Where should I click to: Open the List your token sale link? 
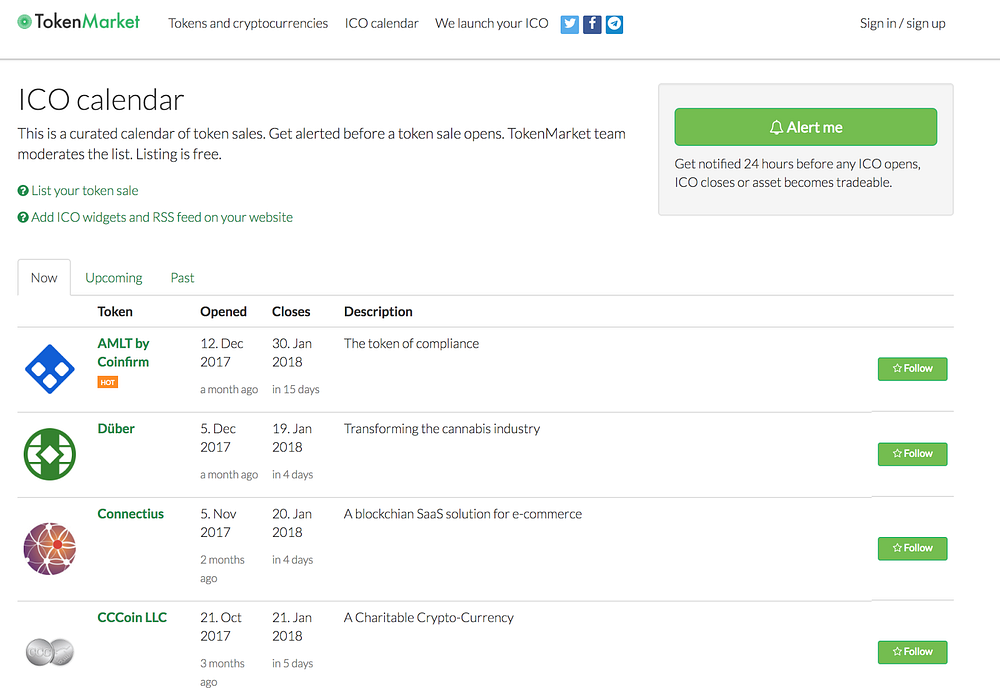84,190
